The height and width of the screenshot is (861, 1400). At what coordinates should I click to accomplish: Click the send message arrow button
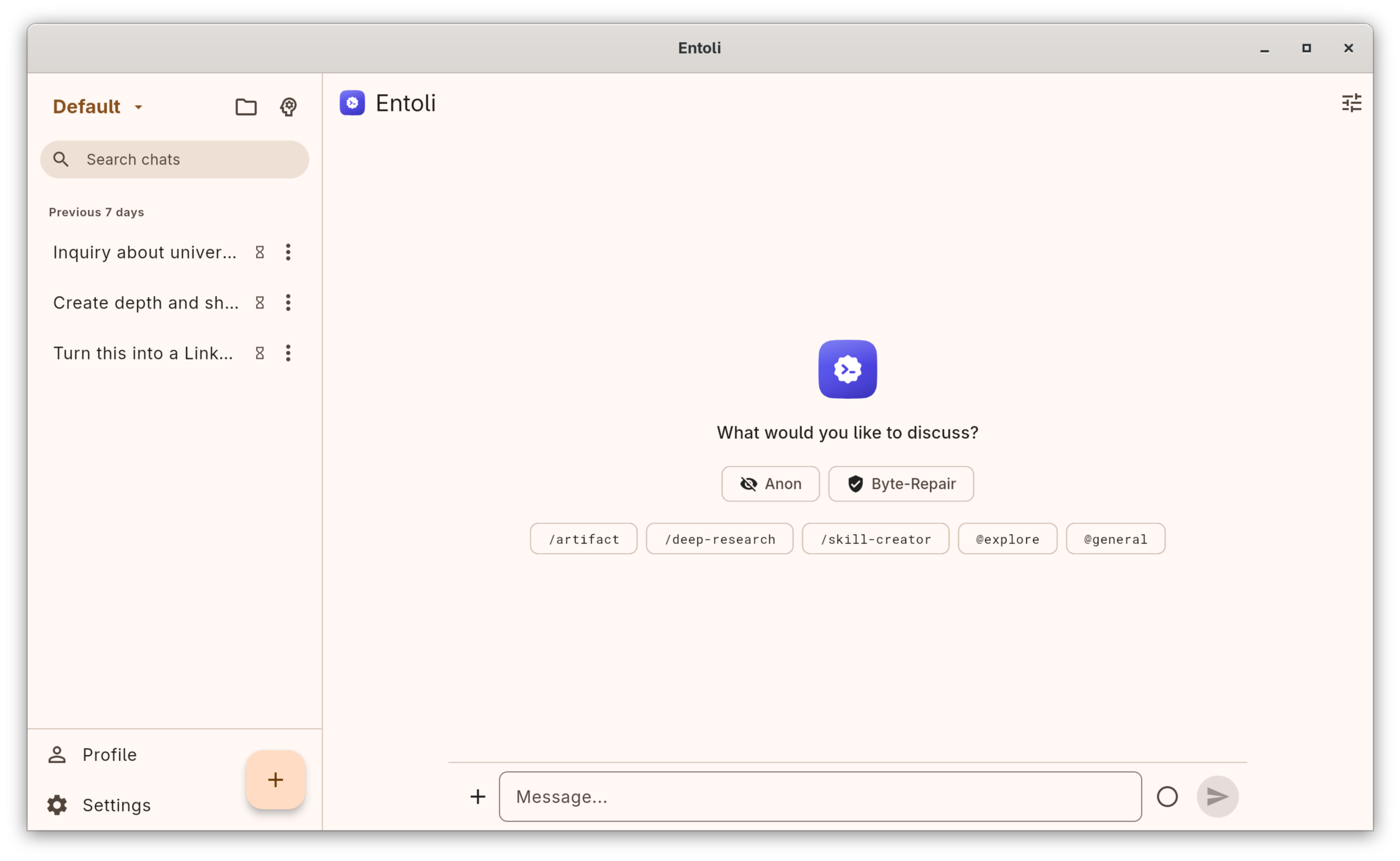pos(1217,796)
